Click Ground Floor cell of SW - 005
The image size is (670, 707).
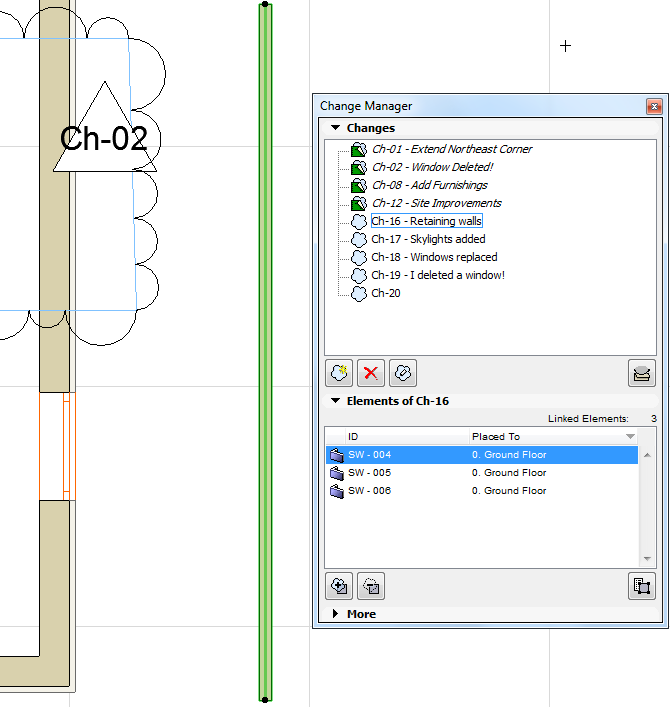pos(509,473)
